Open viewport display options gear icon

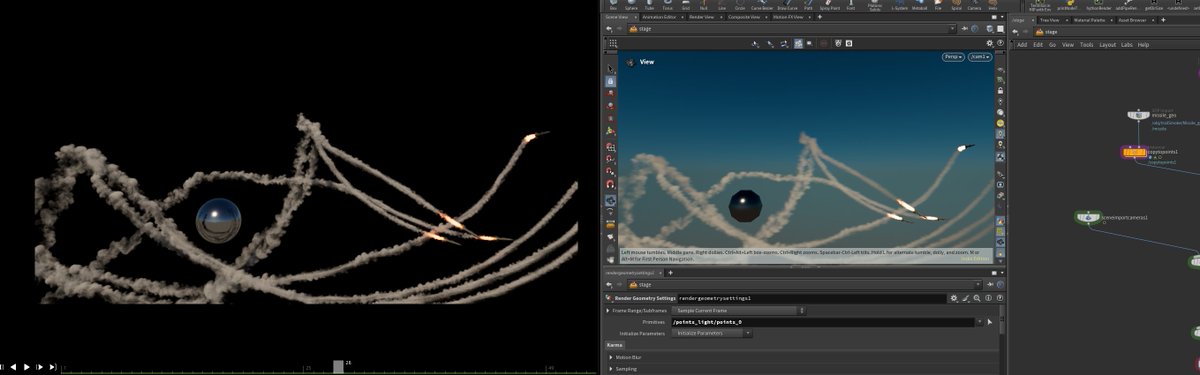(989, 43)
